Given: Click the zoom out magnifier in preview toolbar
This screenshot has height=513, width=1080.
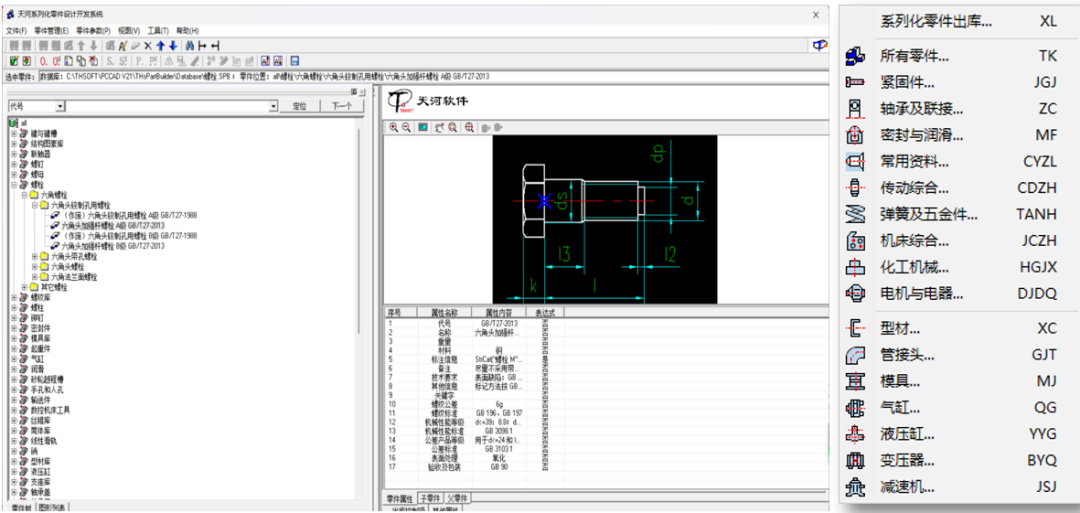Looking at the screenshot, I should (x=406, y=127).
